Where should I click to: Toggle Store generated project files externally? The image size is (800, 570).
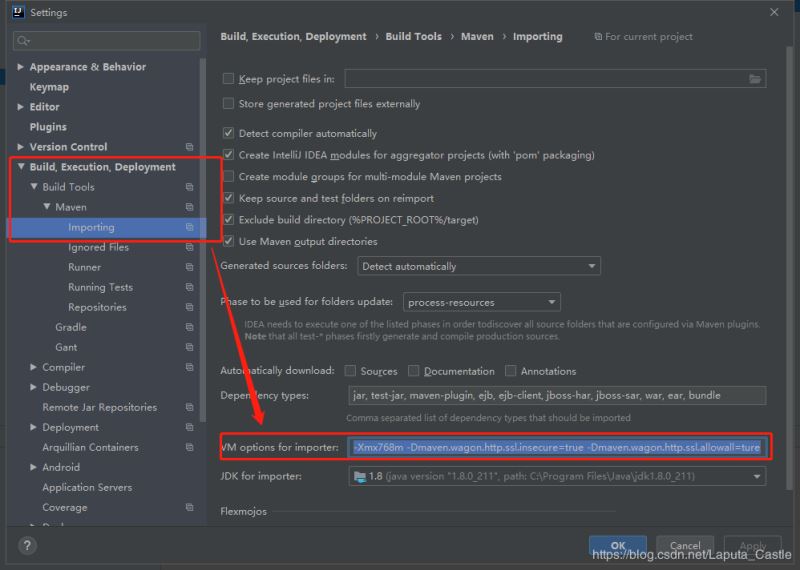[228, 104]
